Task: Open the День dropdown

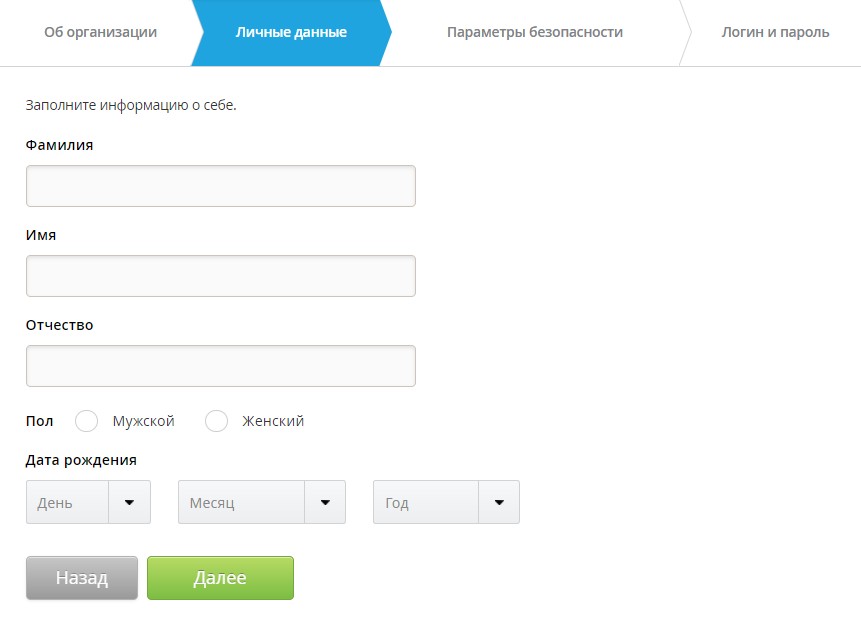Action: pyautogui.click(x=88, y=503)
